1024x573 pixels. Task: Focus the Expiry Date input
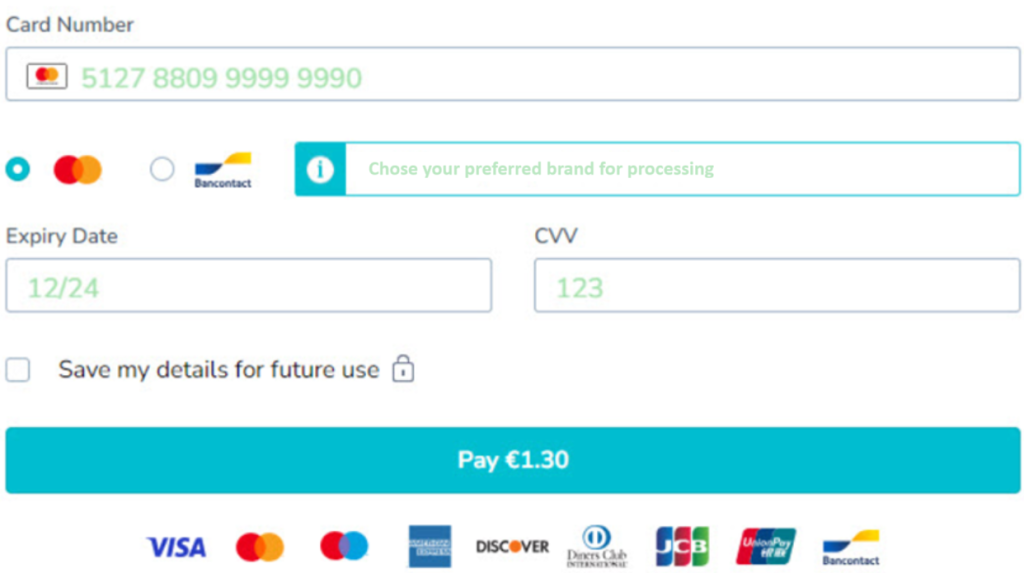[x=248, y=287]
